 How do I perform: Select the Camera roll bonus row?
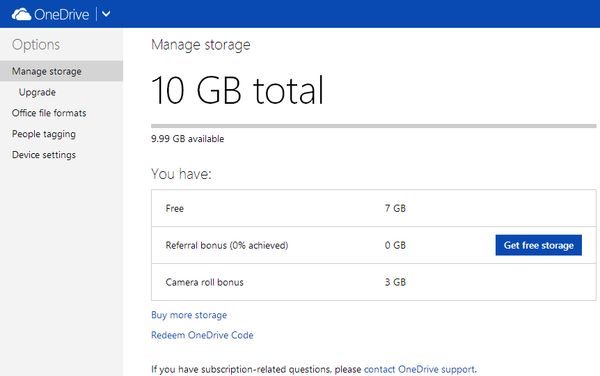click(x=373, y=282)
